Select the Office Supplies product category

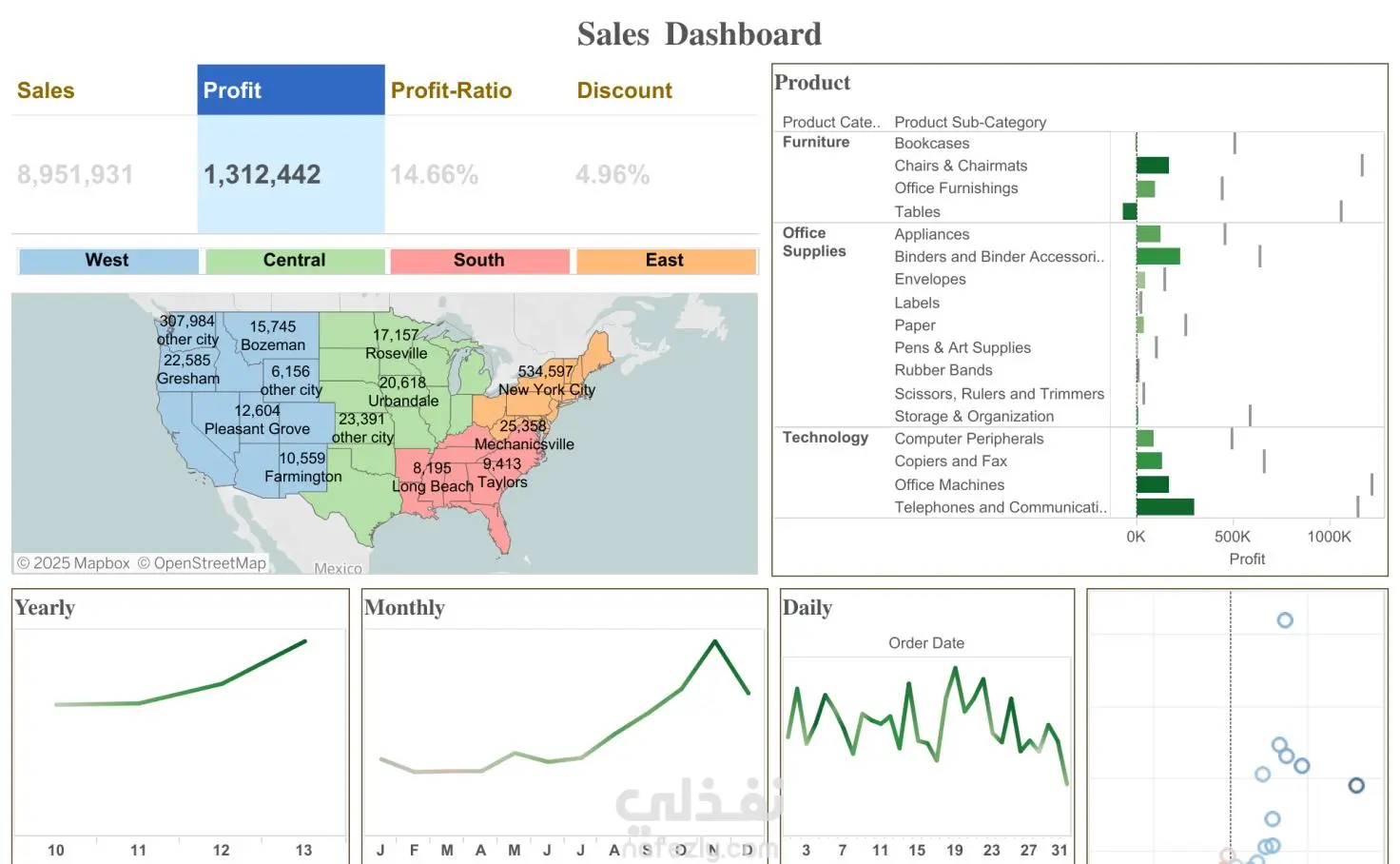(814, 242)
